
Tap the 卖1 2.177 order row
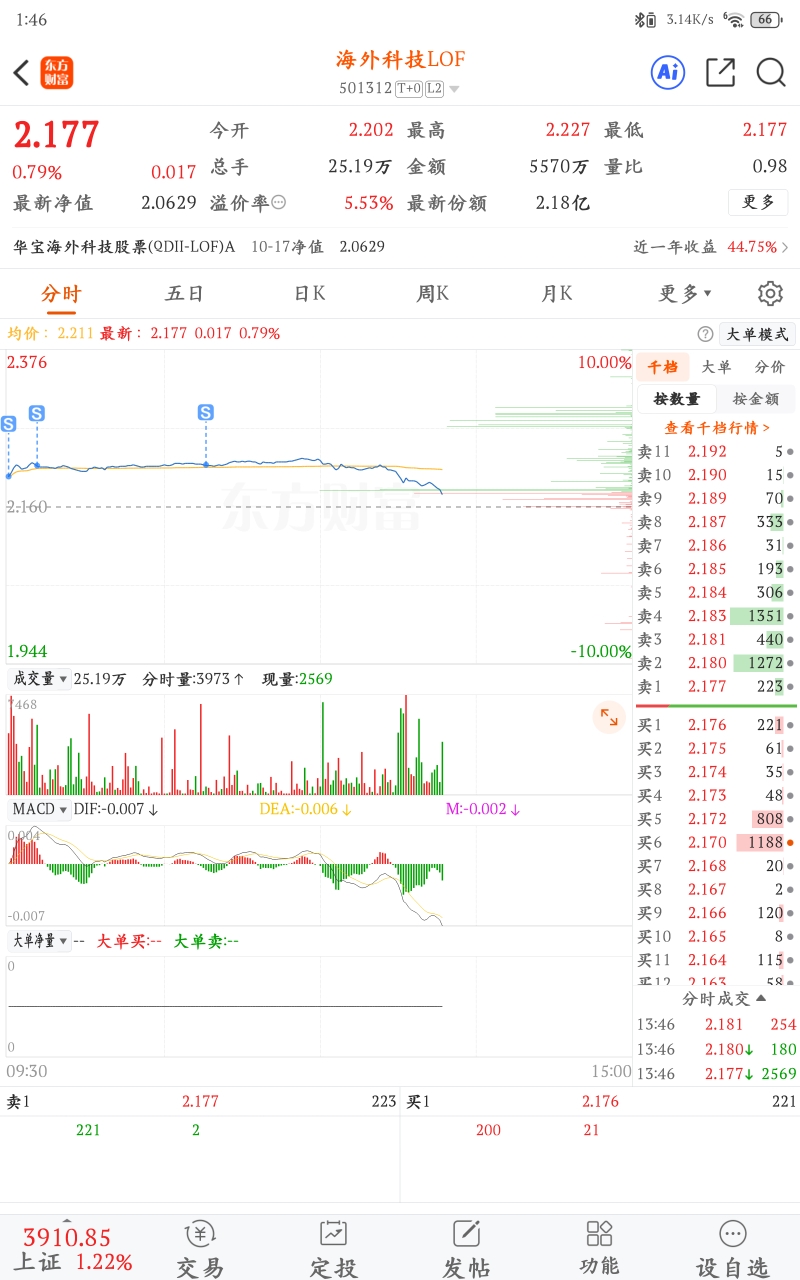tap(716, 687)
